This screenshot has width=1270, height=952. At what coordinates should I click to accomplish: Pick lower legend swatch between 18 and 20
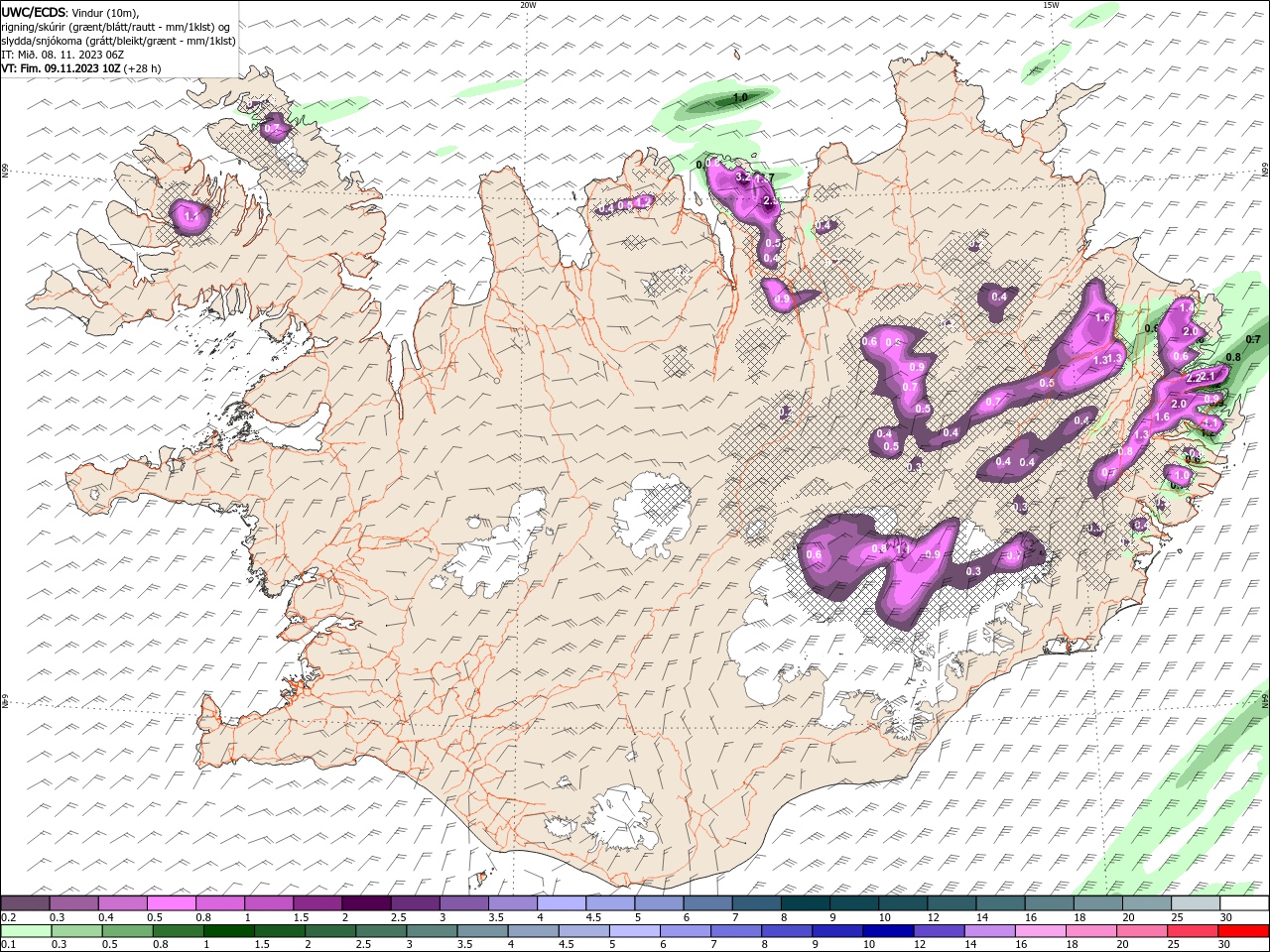click(1091, 931)
